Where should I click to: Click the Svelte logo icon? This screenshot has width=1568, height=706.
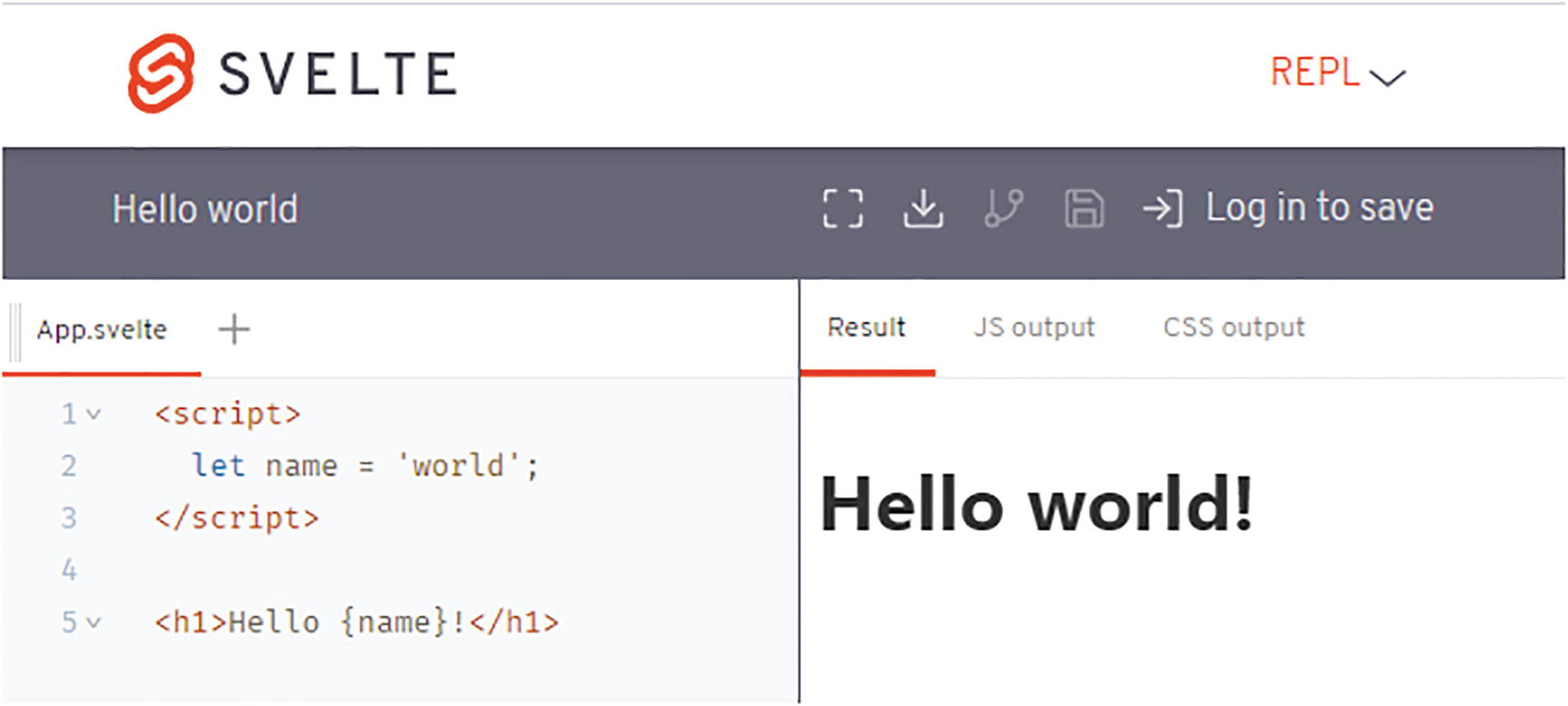click(x=161, y=74)
